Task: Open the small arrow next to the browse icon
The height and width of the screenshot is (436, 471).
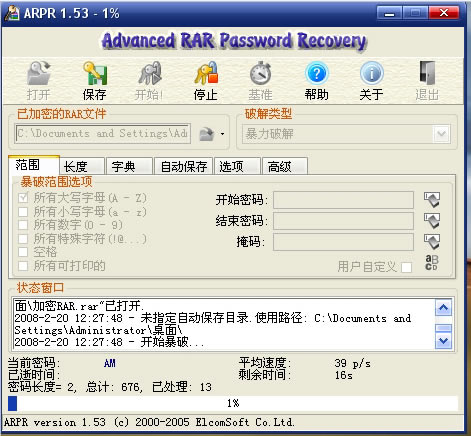Action: click(222, 134)
